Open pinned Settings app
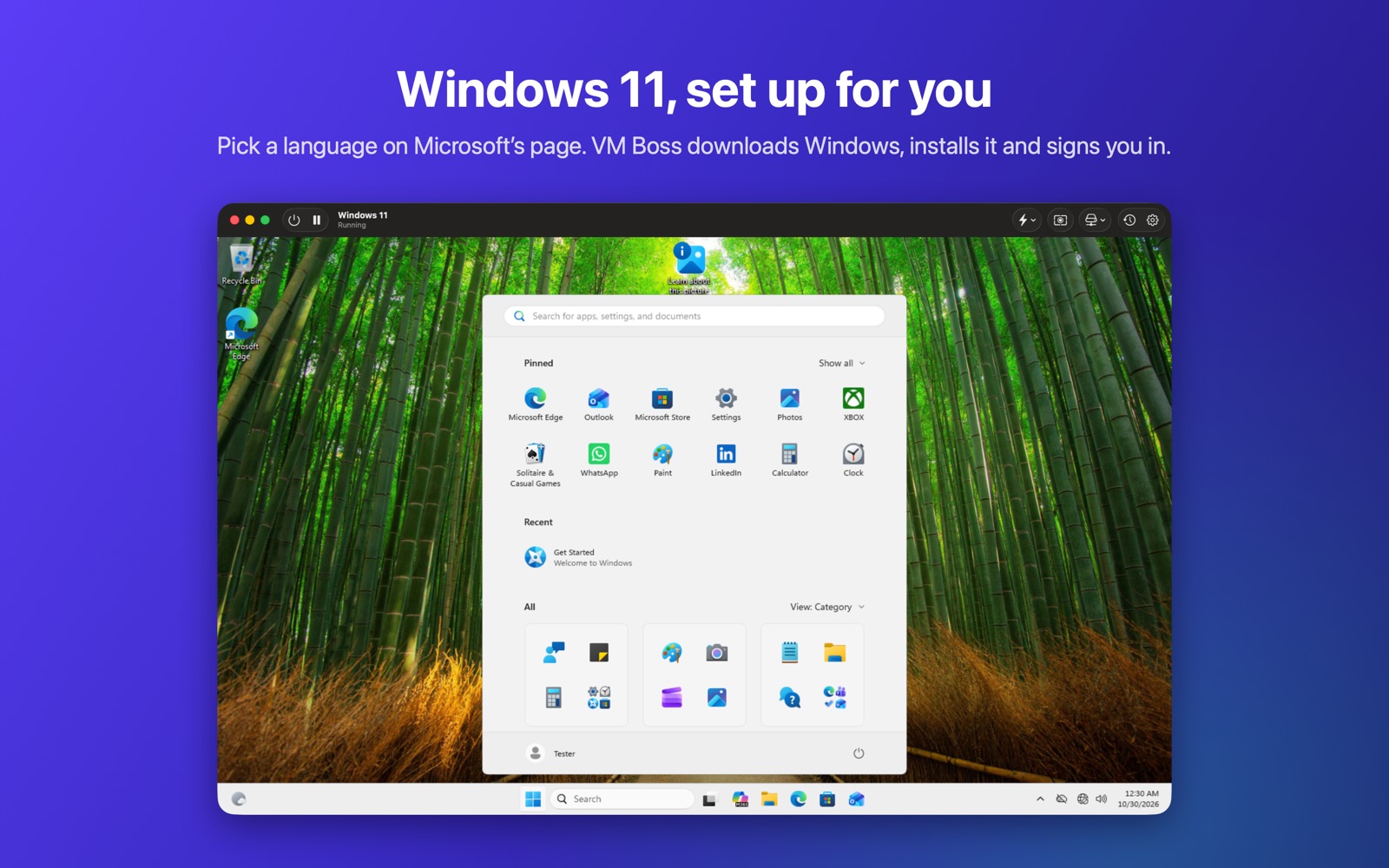The height and width of the screenshot is (868, 1389). coord(726,404)
